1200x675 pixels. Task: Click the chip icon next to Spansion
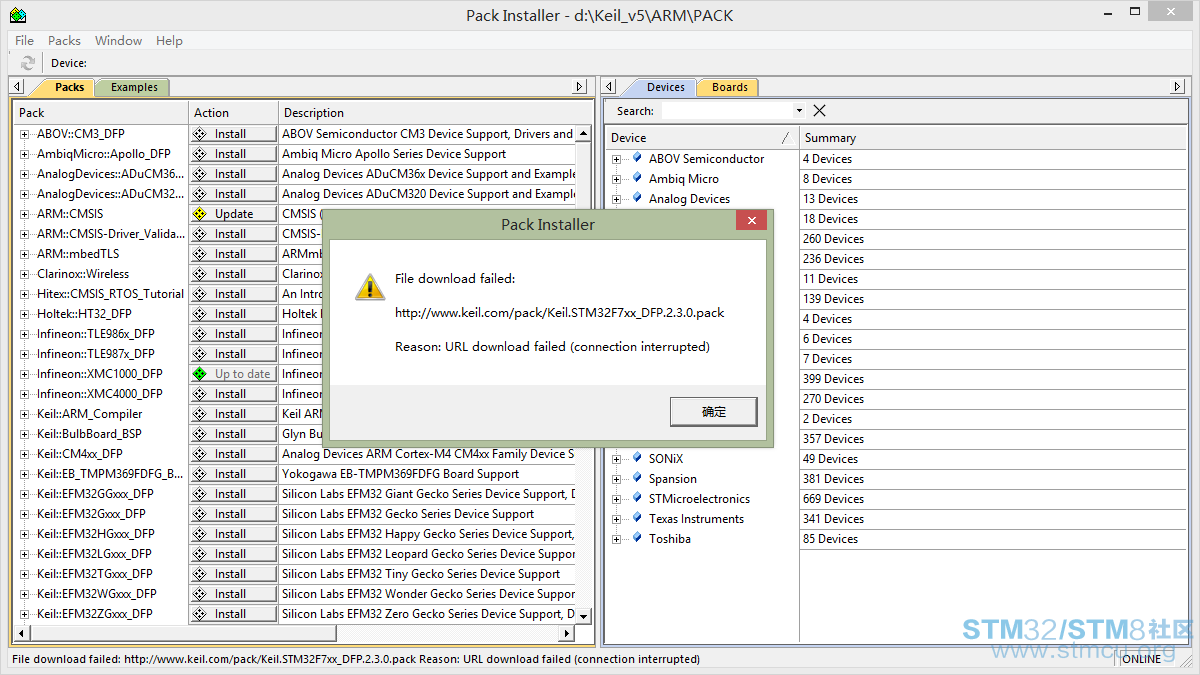[x=637, y=478]
